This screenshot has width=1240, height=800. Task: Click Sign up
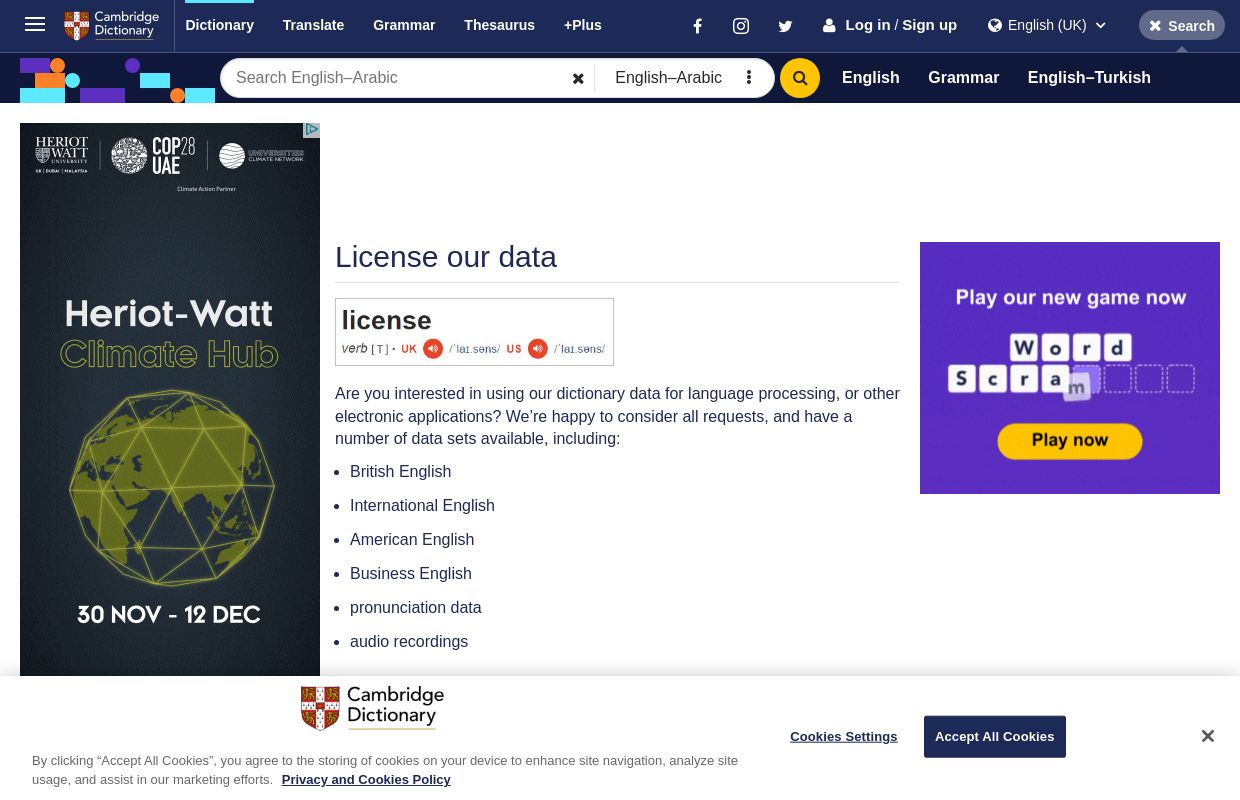pyautogui.click(x=929, y=25)
